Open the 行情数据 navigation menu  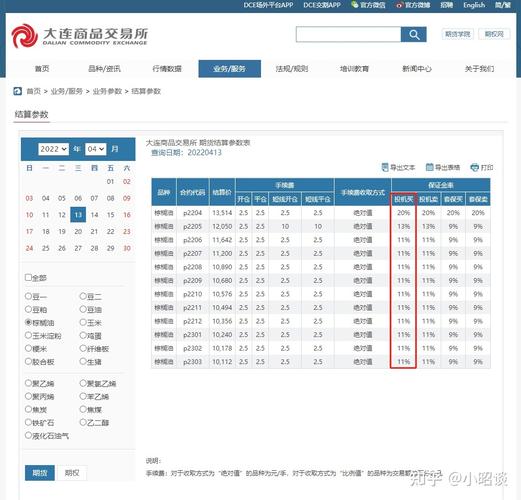tap(167, 69)
